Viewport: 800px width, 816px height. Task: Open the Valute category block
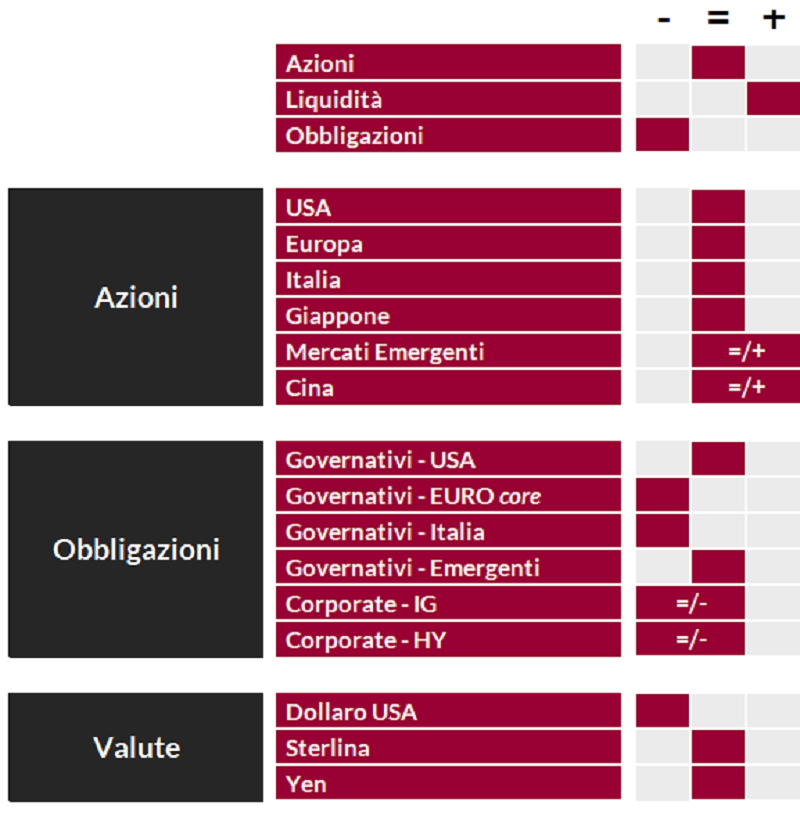(135, 747)
